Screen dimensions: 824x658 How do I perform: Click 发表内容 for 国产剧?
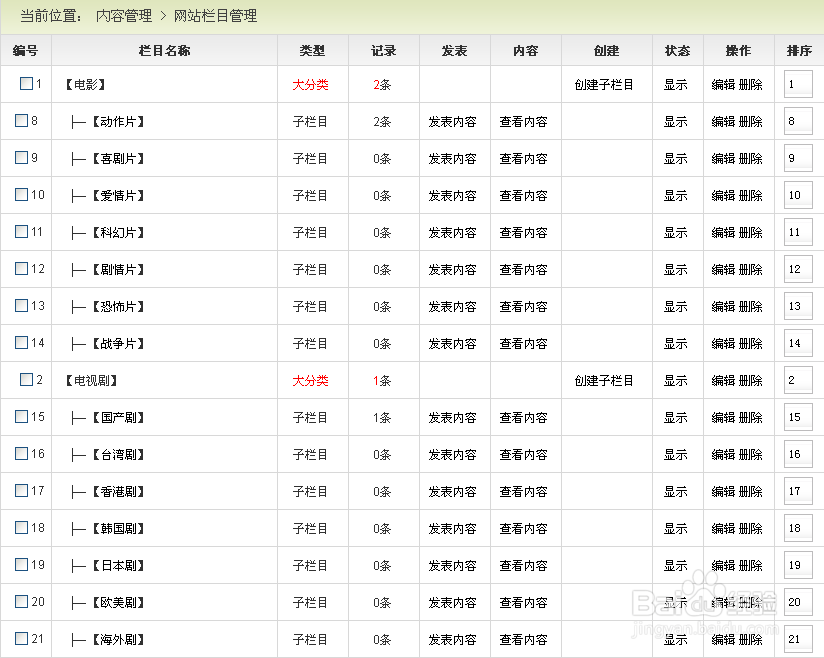452,418
